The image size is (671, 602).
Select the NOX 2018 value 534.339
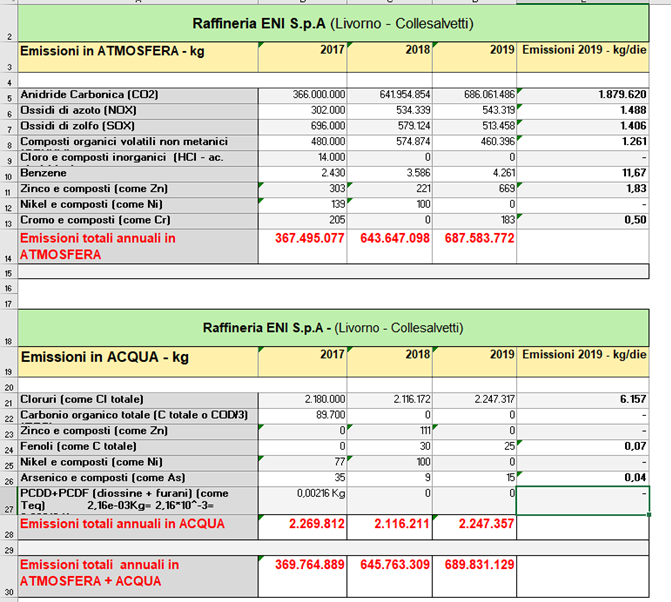(389, 110)
